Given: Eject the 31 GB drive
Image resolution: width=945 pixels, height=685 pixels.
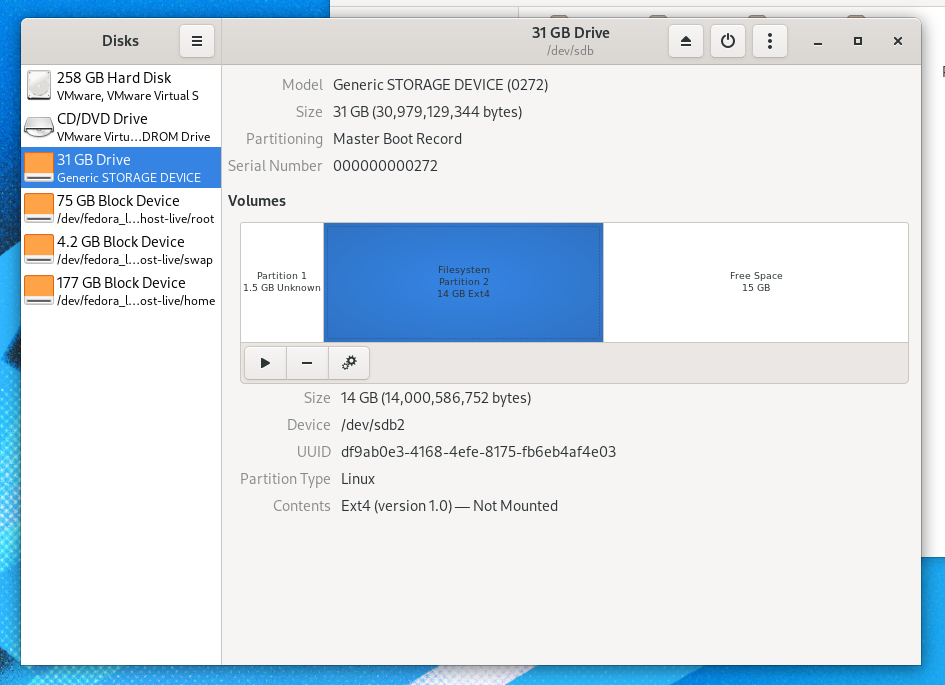Looking at the screenshot, I should pos(686,41).
